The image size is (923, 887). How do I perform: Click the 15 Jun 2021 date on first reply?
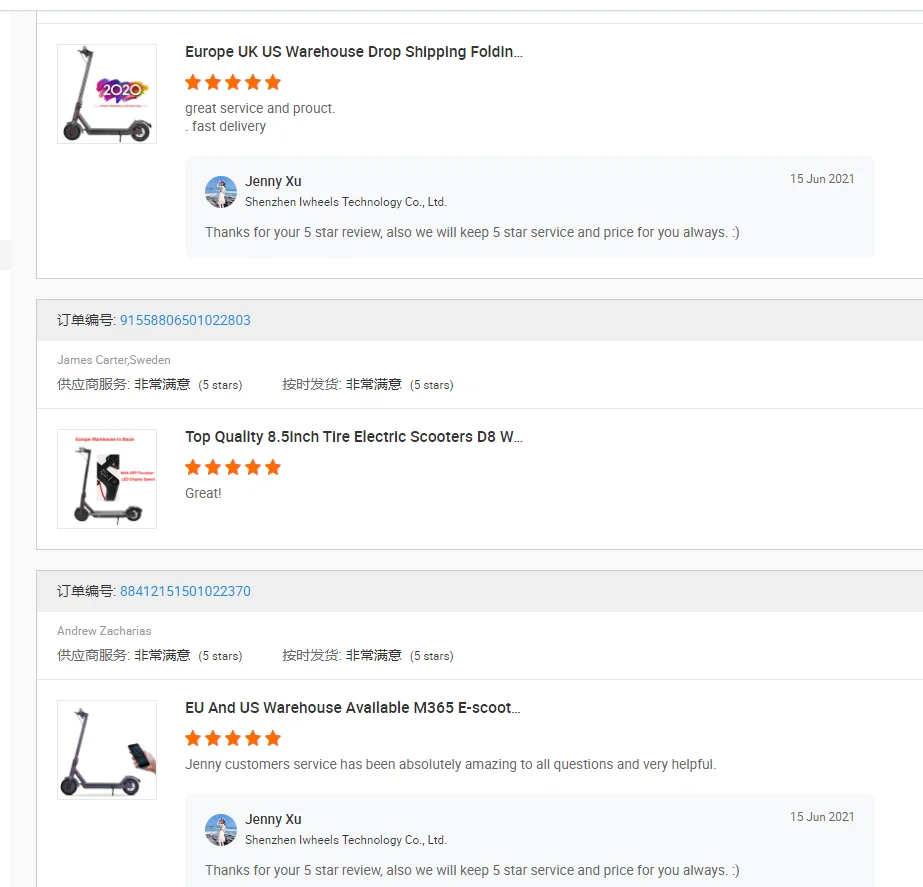pos(822,179)
